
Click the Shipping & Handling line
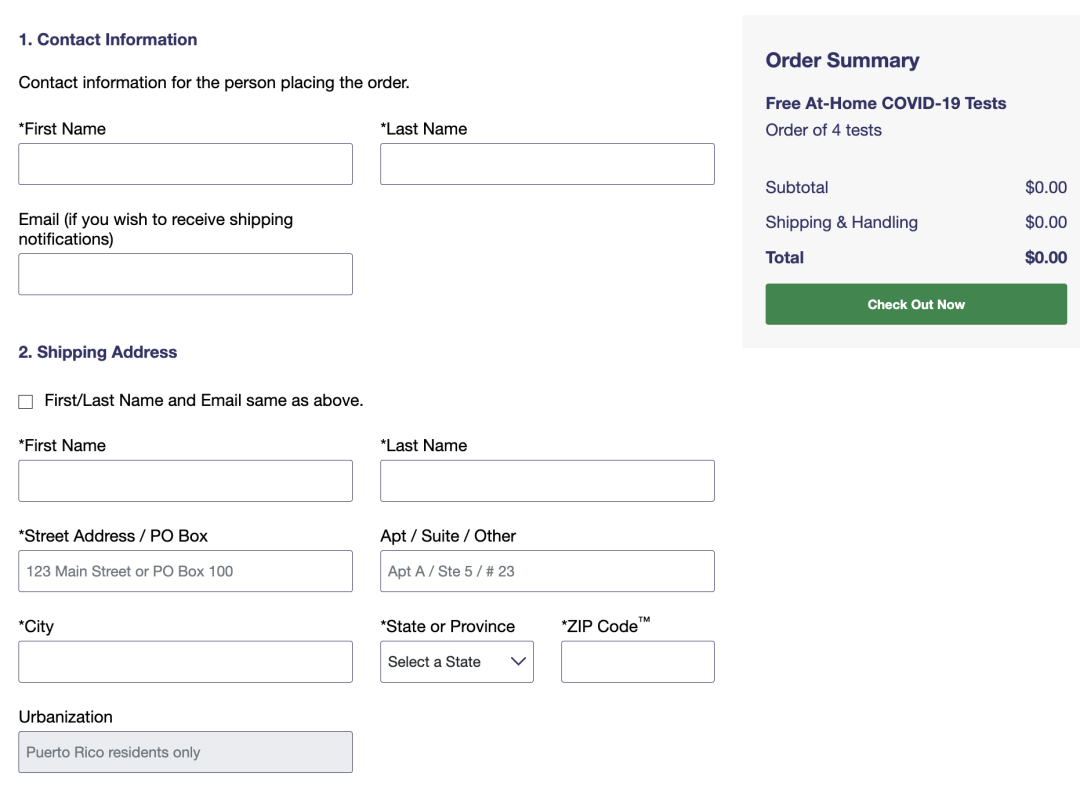tap(841, 222)
